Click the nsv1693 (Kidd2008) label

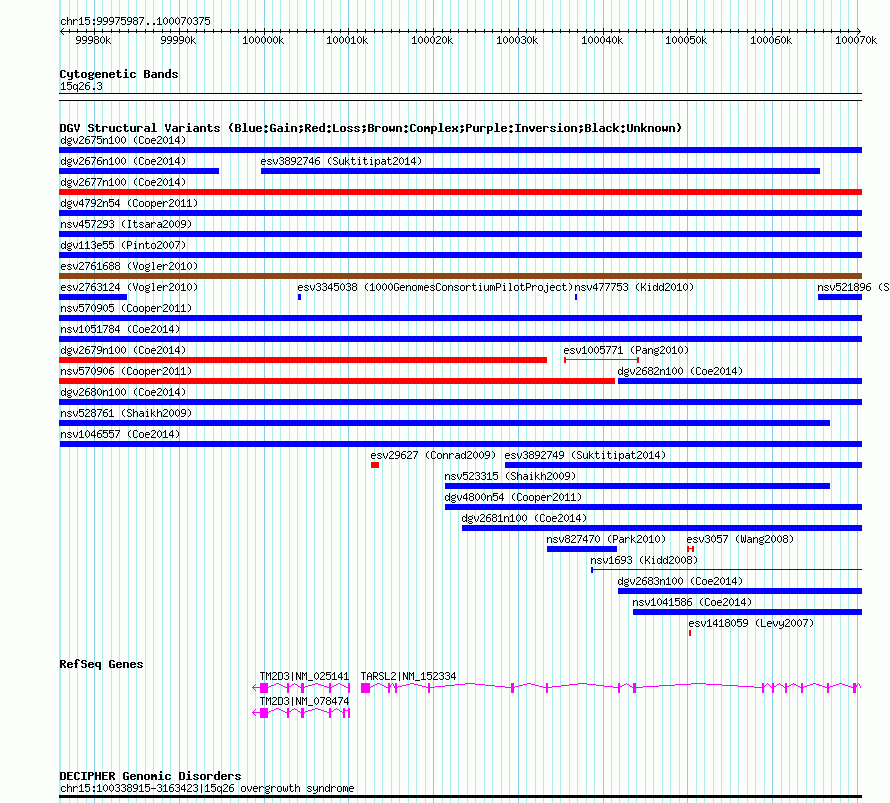pyautogui.click(x=644, y=560)
